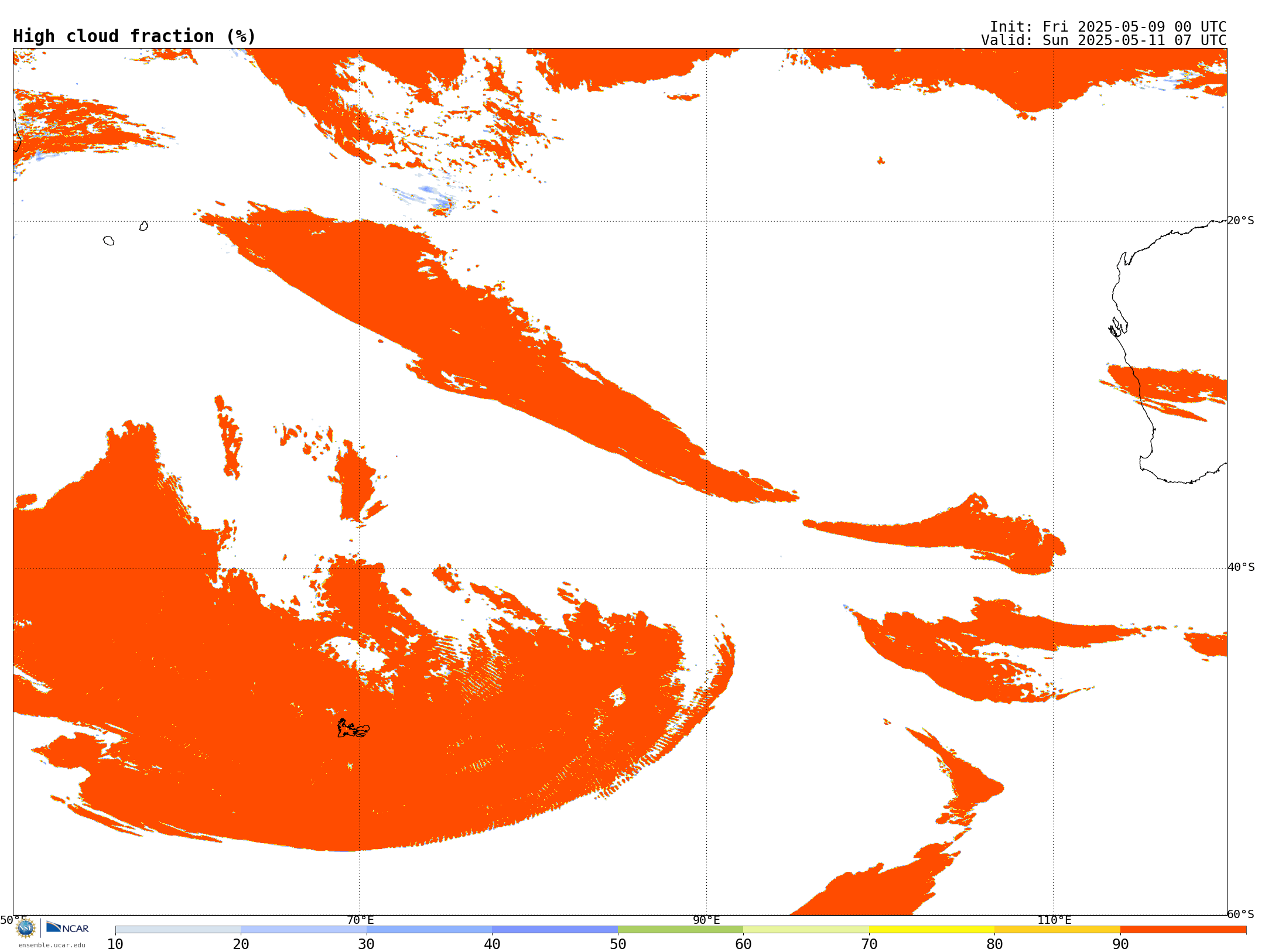Click the Mauritius island outline near 20°S

click(143, 226)
